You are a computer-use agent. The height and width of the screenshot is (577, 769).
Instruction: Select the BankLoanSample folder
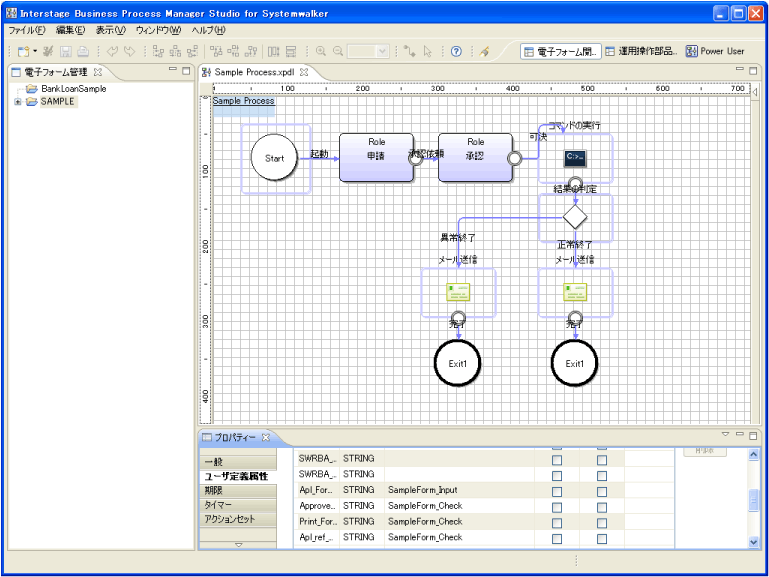pos(67,89)
